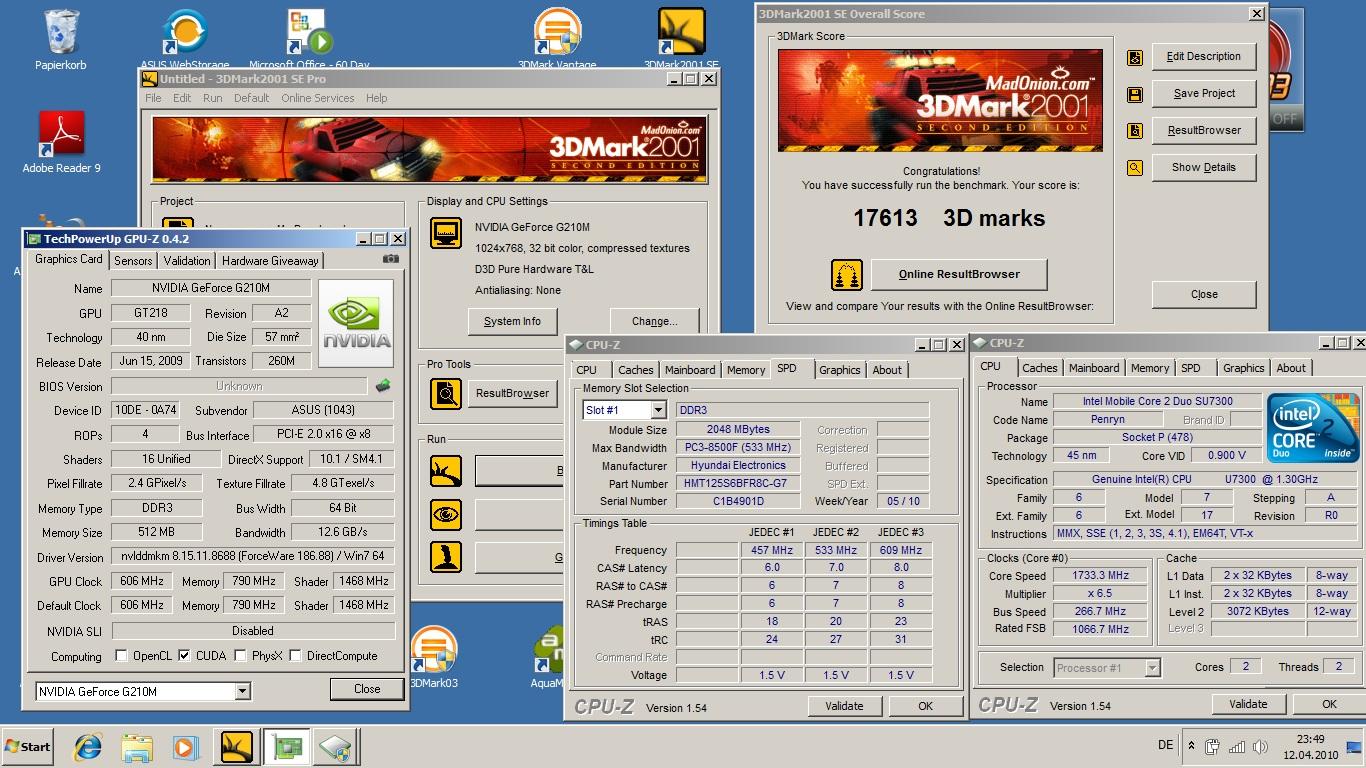Enable the PhysX checkbox in GPU-Z
1366x768 pixels.
240,656
